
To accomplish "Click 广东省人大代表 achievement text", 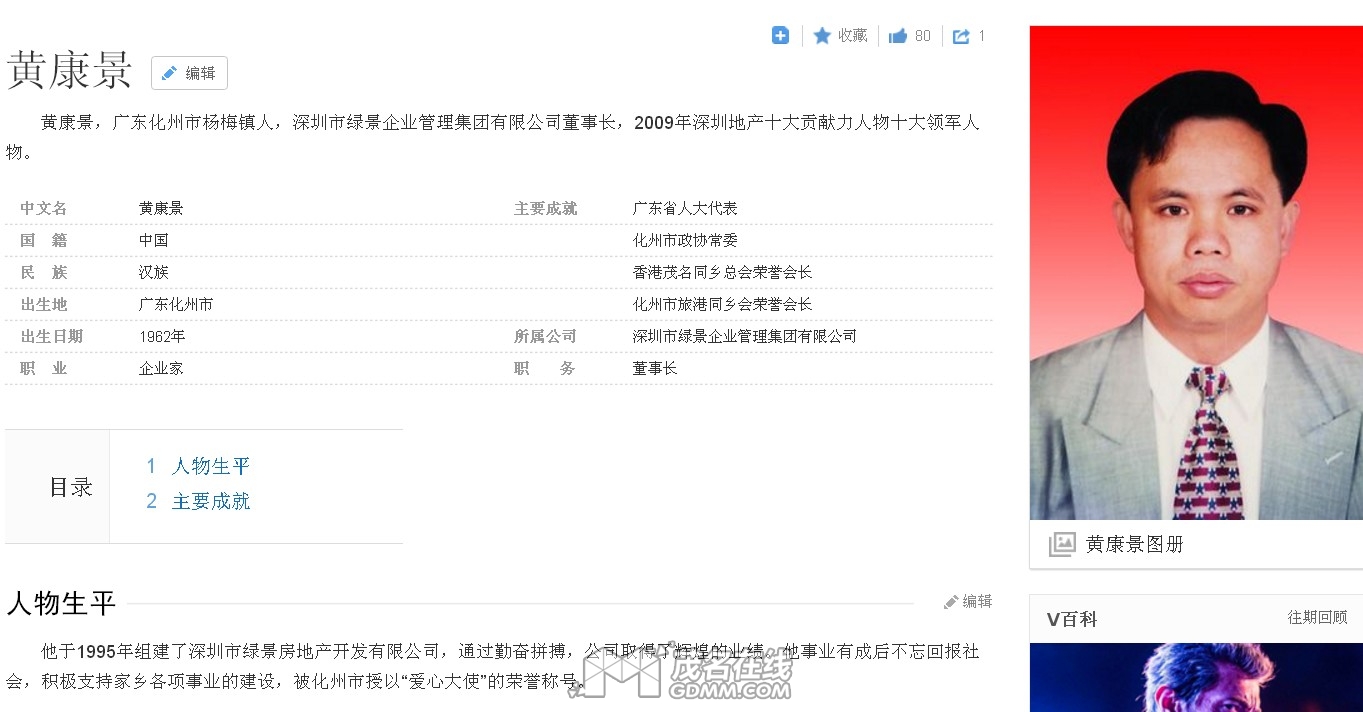I will (x=685, y=208).
